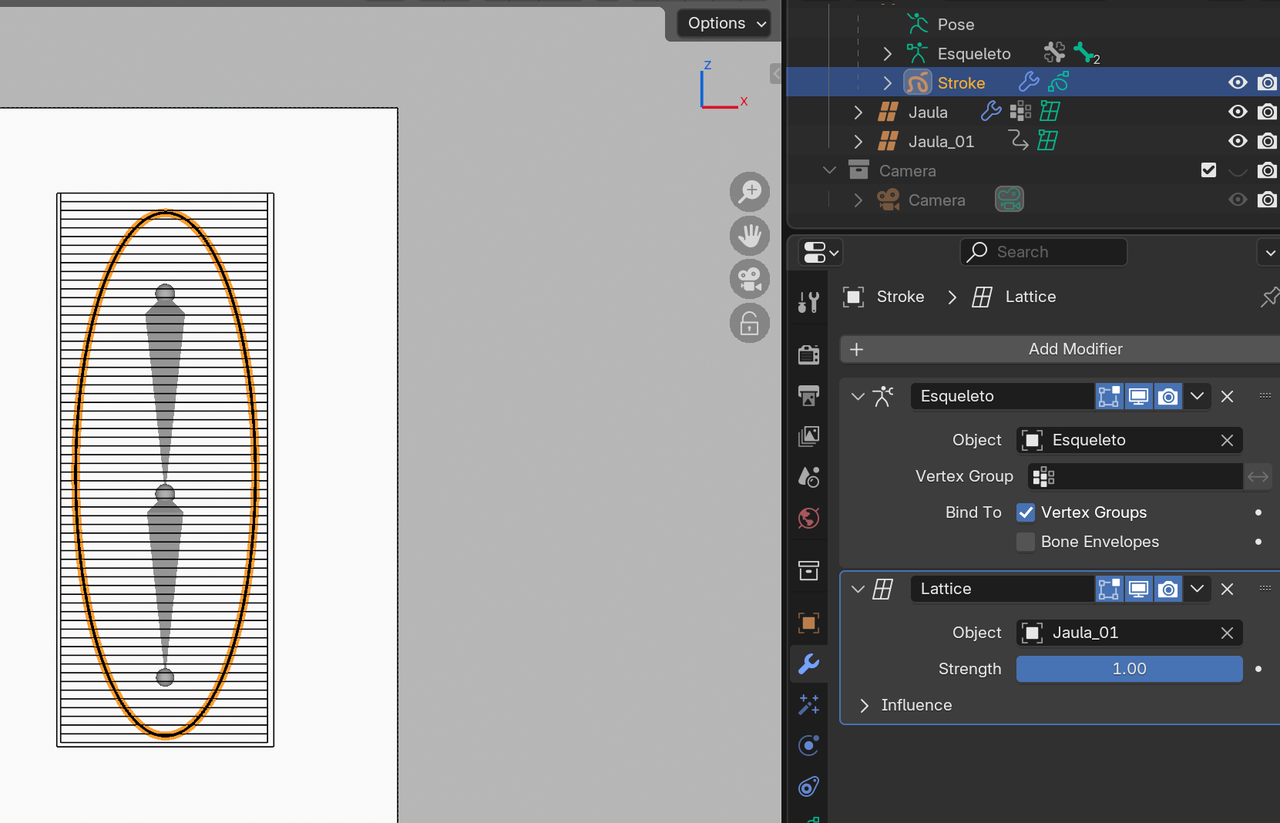Expand the Jaula_01 tree item
This screenshot has width=1280, height=823.
point(858,141)
